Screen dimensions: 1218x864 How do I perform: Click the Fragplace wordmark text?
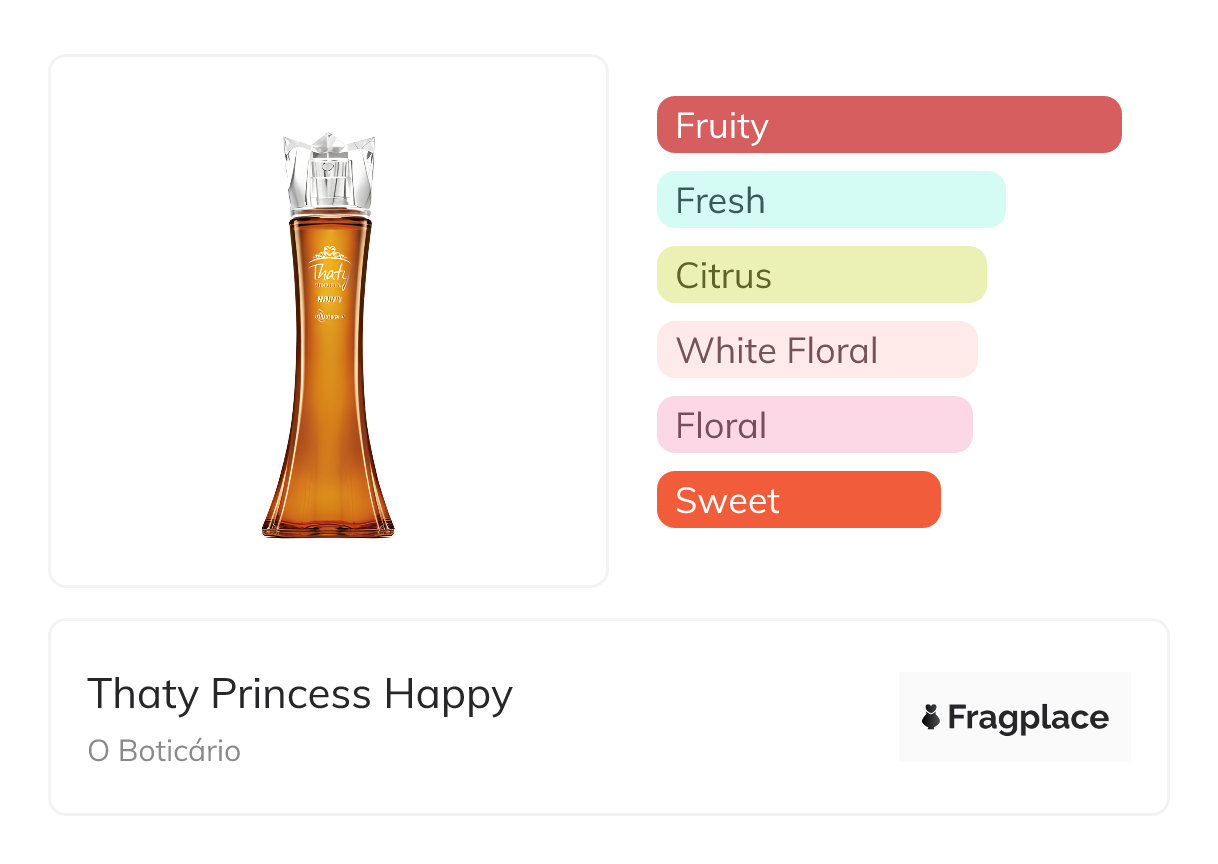1028,718
